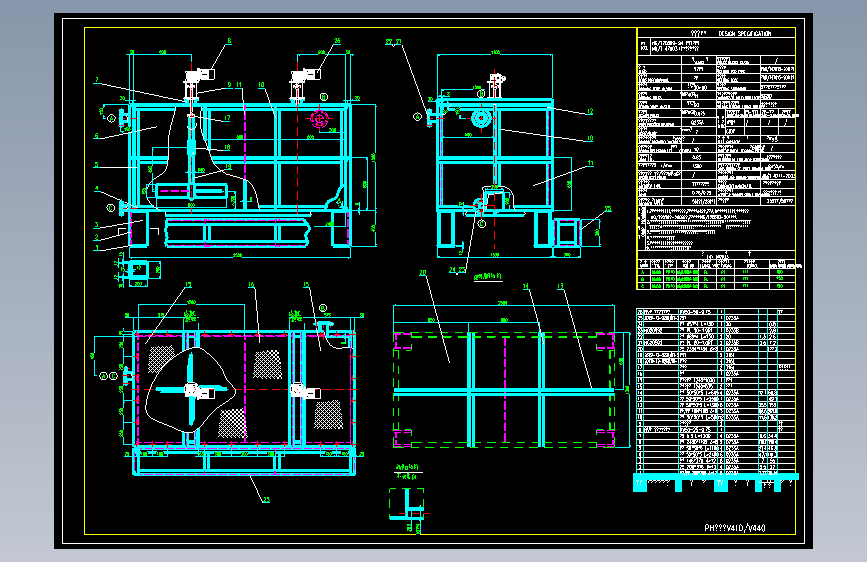
Task: Click part label 14 above the base frame view
Action: point(526,286)
